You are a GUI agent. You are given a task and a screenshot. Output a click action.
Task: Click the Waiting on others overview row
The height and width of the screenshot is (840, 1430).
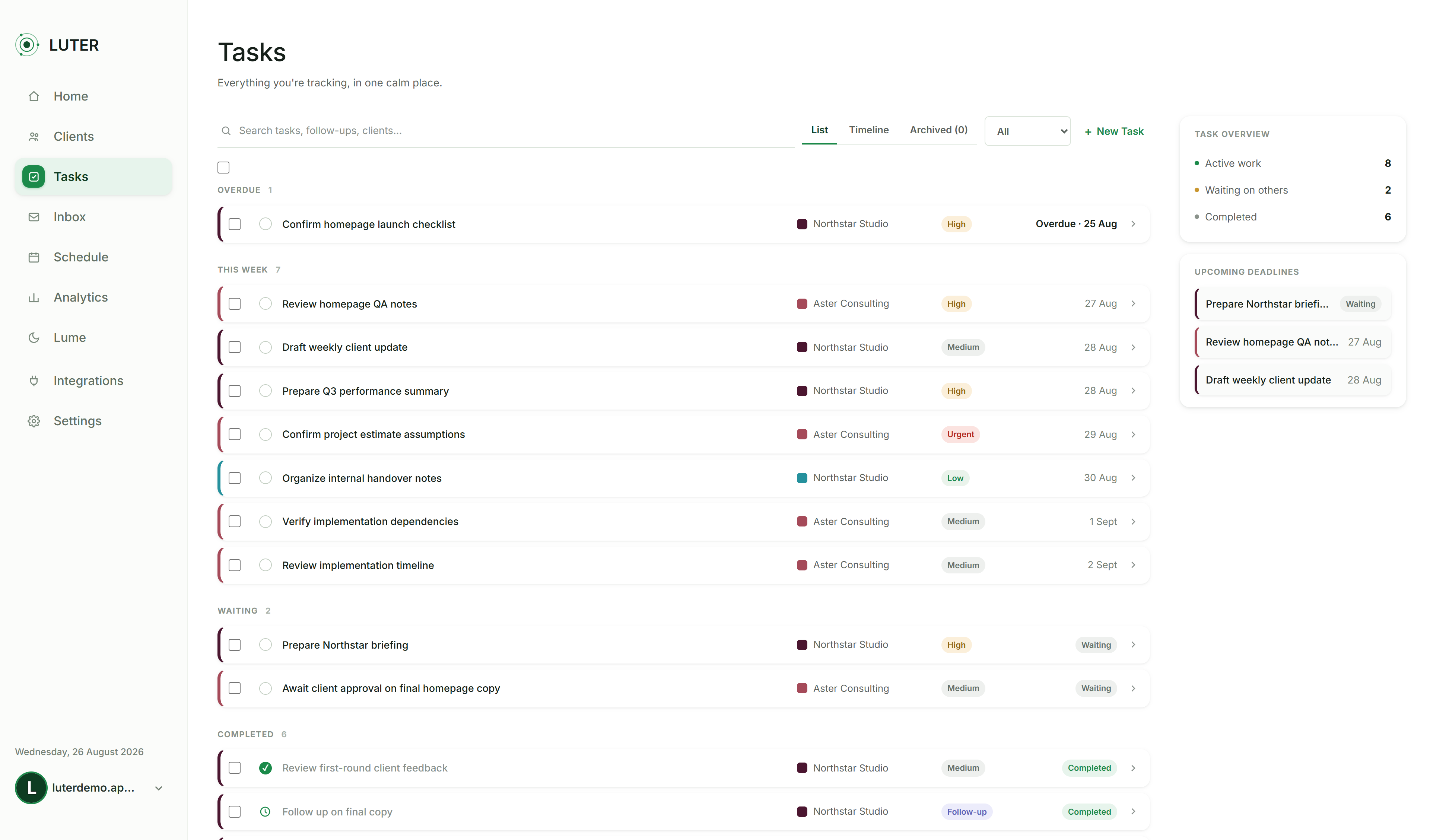1292,190
